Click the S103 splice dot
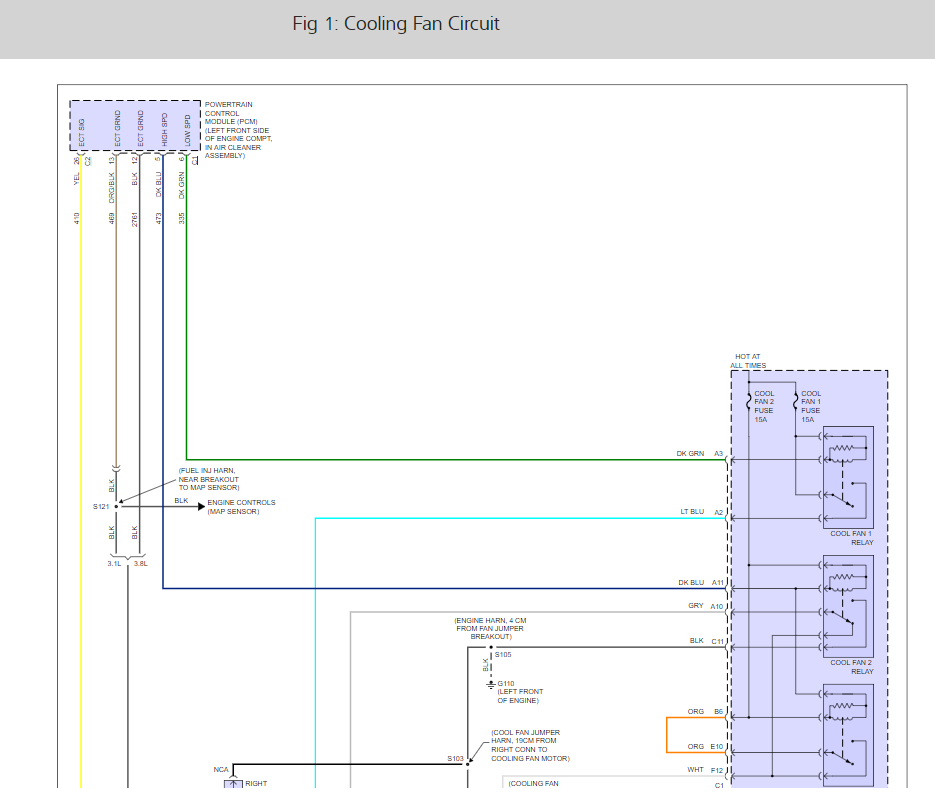 click(x=468, y=764)
